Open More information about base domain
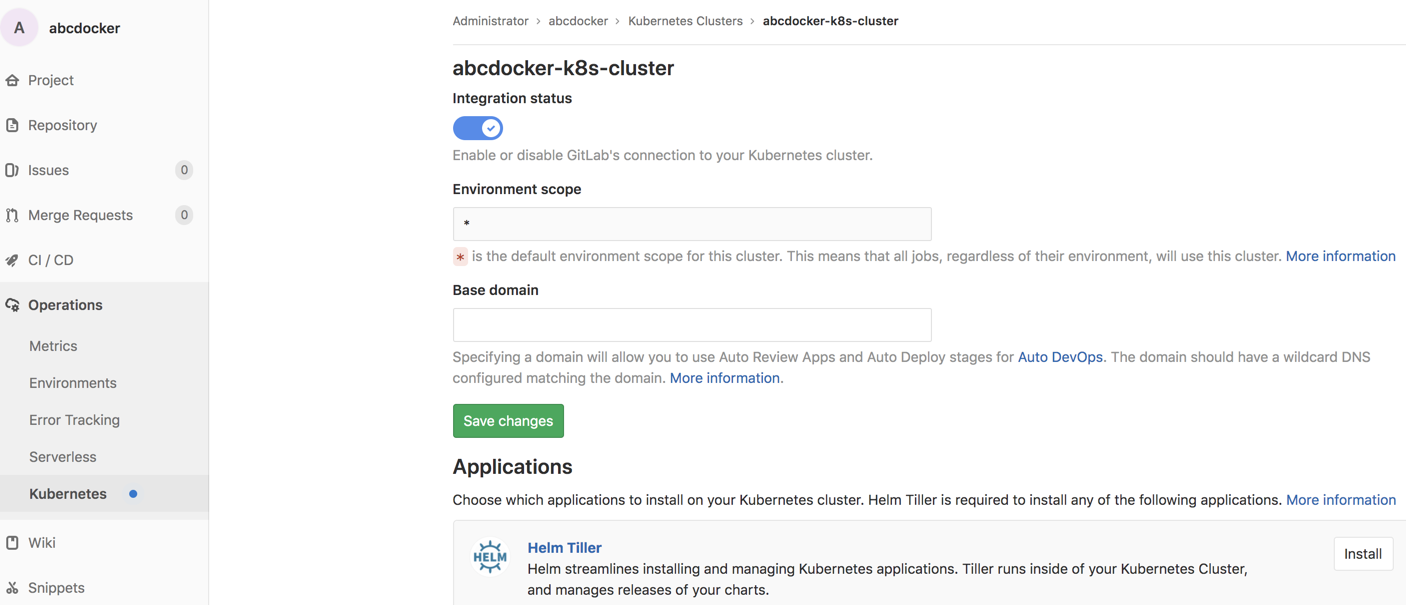The height and width of the screenshot is (605, 1406). pyautogui.click(x=725, y=378)
